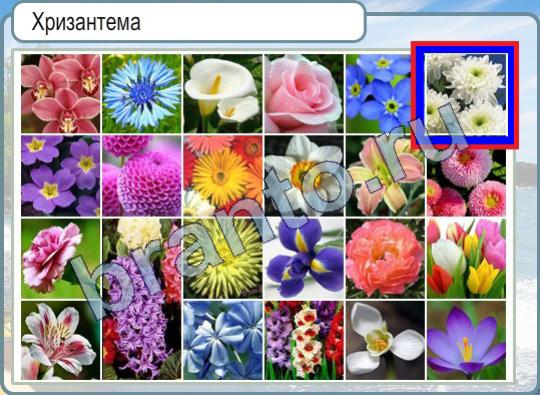Select the yellow spiky aster picture
Image resolution: width=540 pixels, height=395 pixels.
(x=223, y=258)
